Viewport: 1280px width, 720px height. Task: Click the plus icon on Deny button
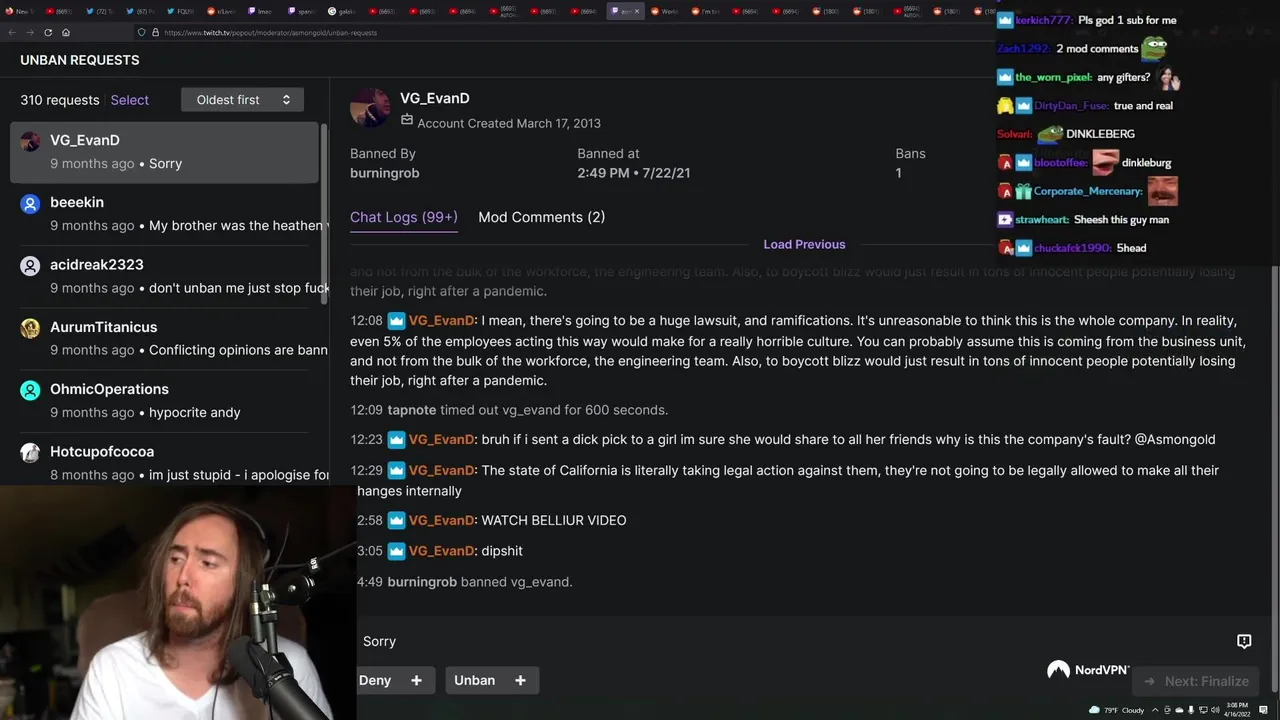(x=416, y=680)
